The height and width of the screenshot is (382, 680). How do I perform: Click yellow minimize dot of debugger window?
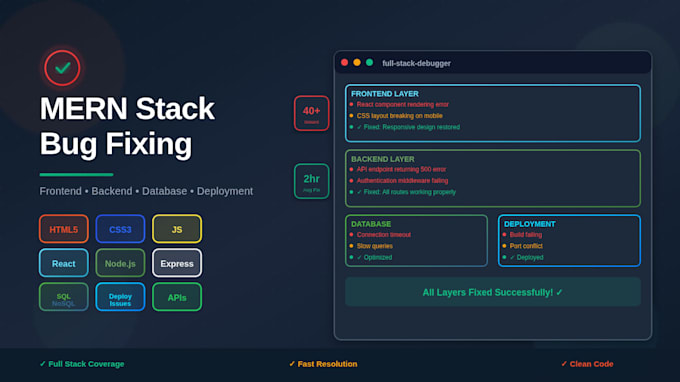pyautogui.click(x=357, y=62)
